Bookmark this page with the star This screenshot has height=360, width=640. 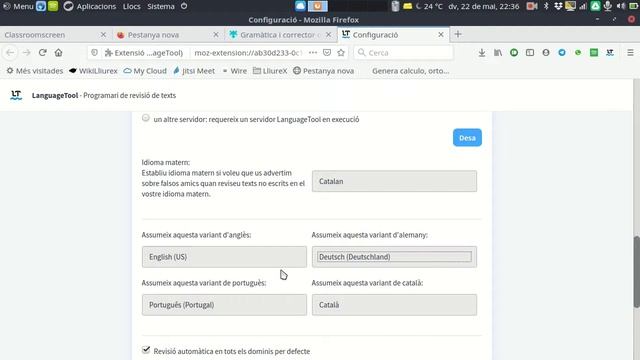pyautogui.click(x=341, y=53)
